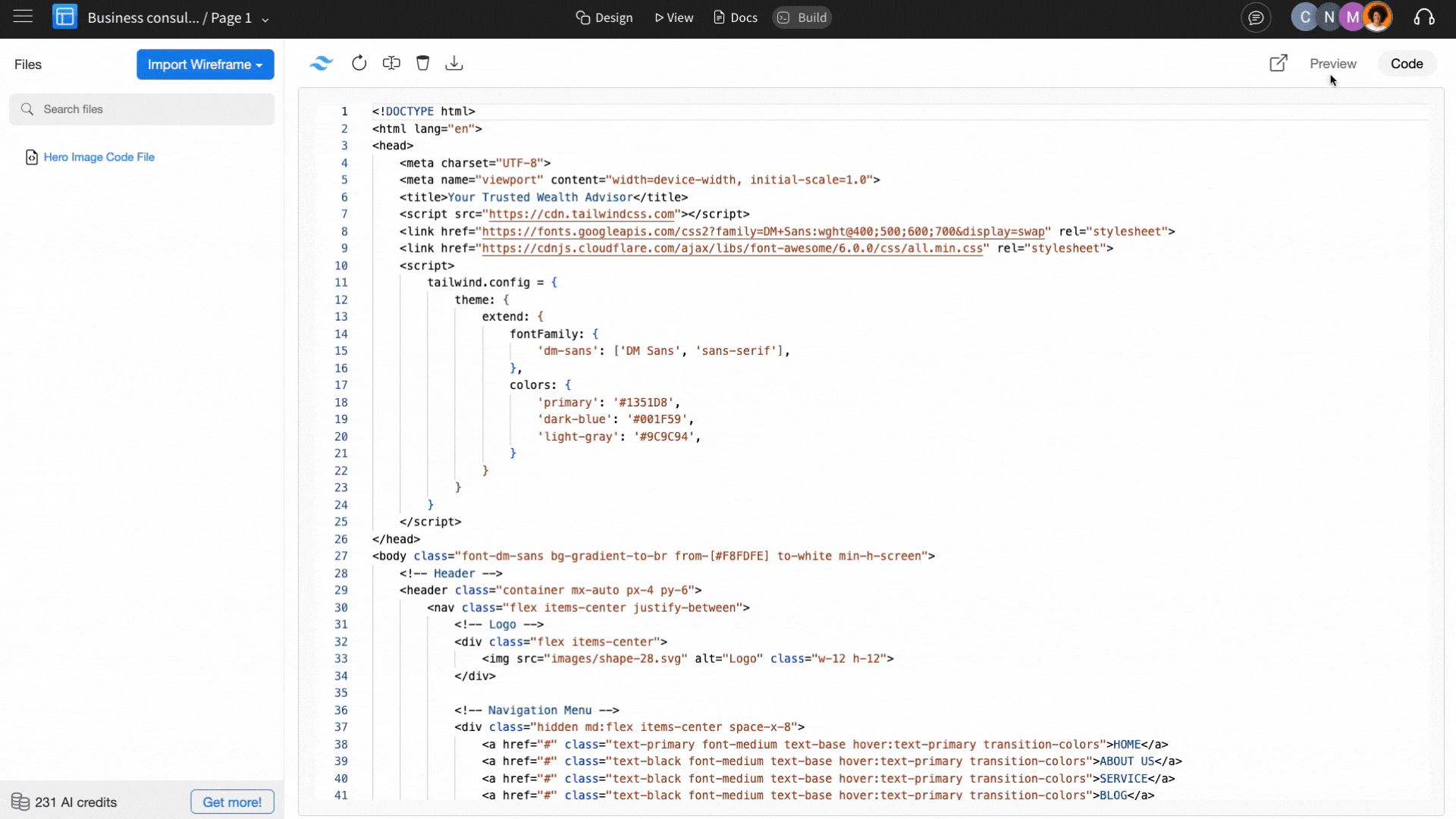Click the ABOUT US anchor text in code

click(x=1127, y=761)
